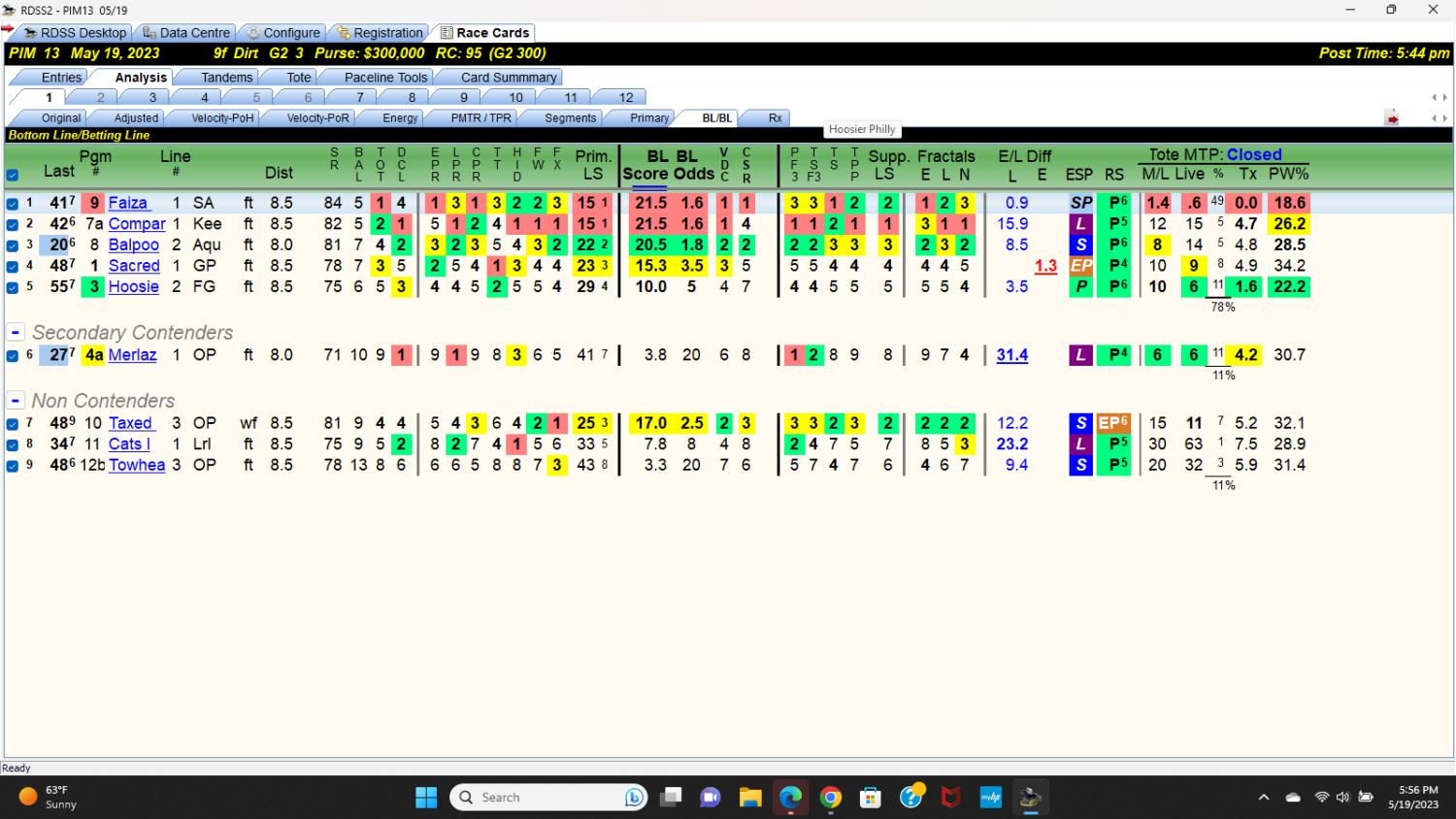Click the battery status tray icon
Image resolution: width=1456 pixels, height=819 pixels.
pyautogui.click(x=1366, y=798)
